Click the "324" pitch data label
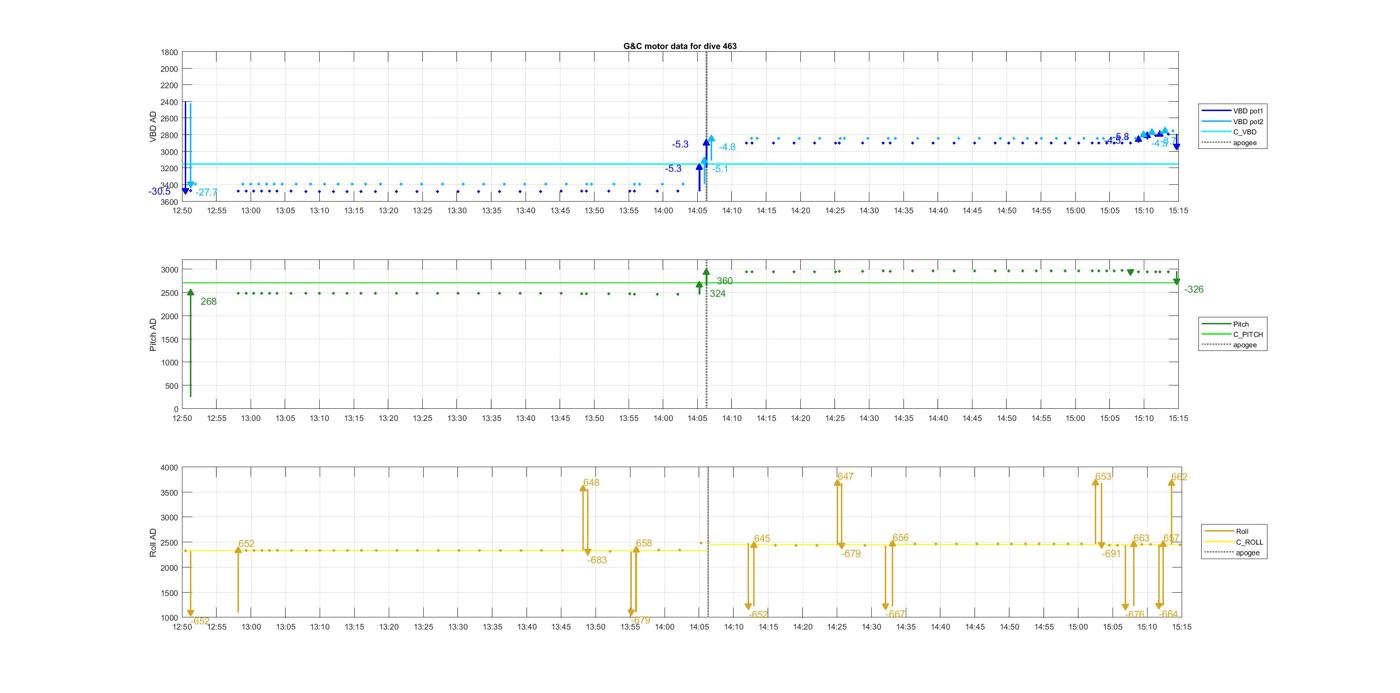1400x693 pixels. coord(718,294)
